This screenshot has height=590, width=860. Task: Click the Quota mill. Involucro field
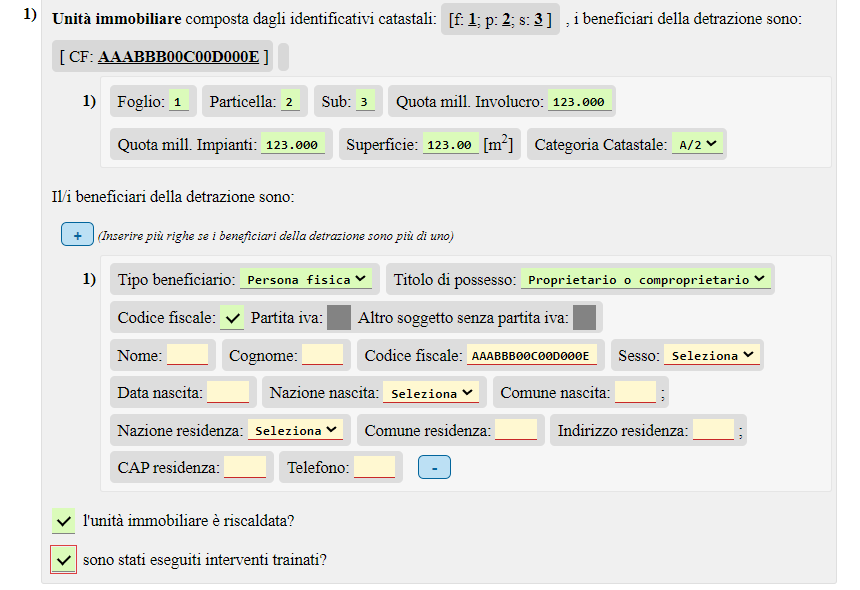(x=579, y=102)
